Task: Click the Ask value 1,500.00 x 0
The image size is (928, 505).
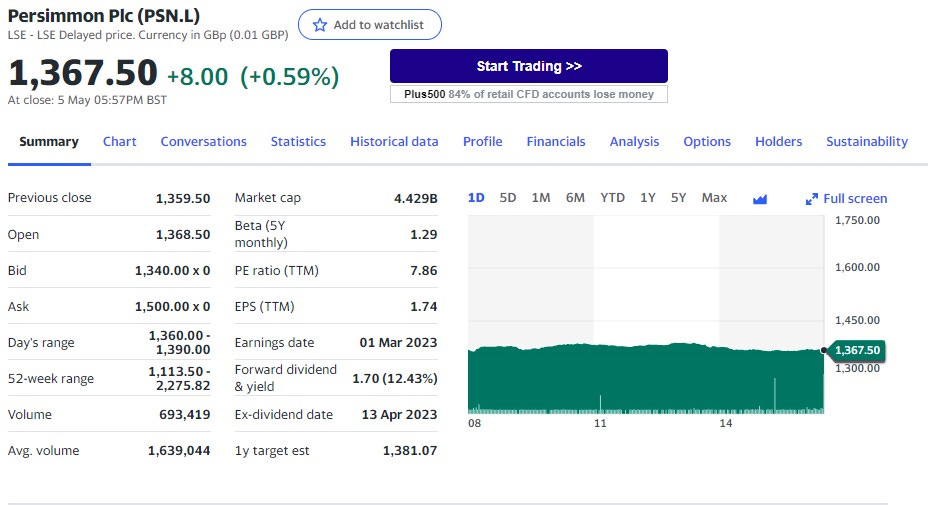Action: 172,307
